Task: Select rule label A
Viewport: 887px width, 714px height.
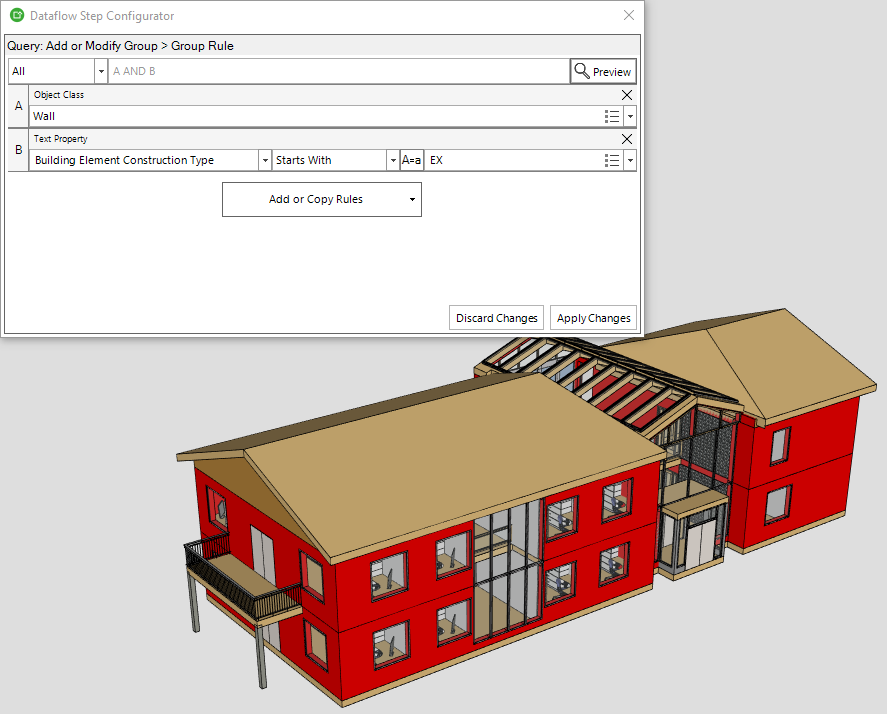Action: point(19,106)
